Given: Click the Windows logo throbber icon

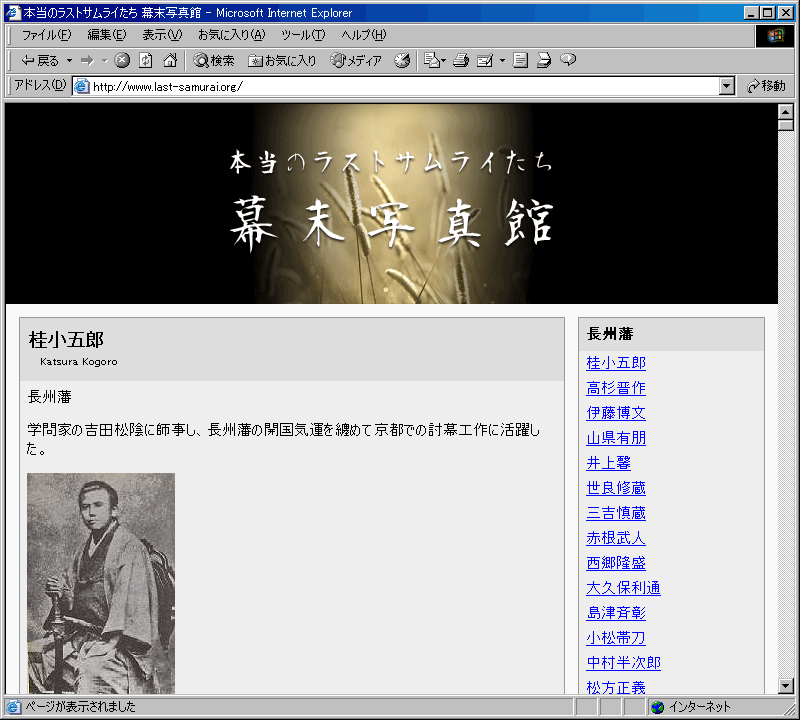Looking at the screenshot, I should pos(774,36).
